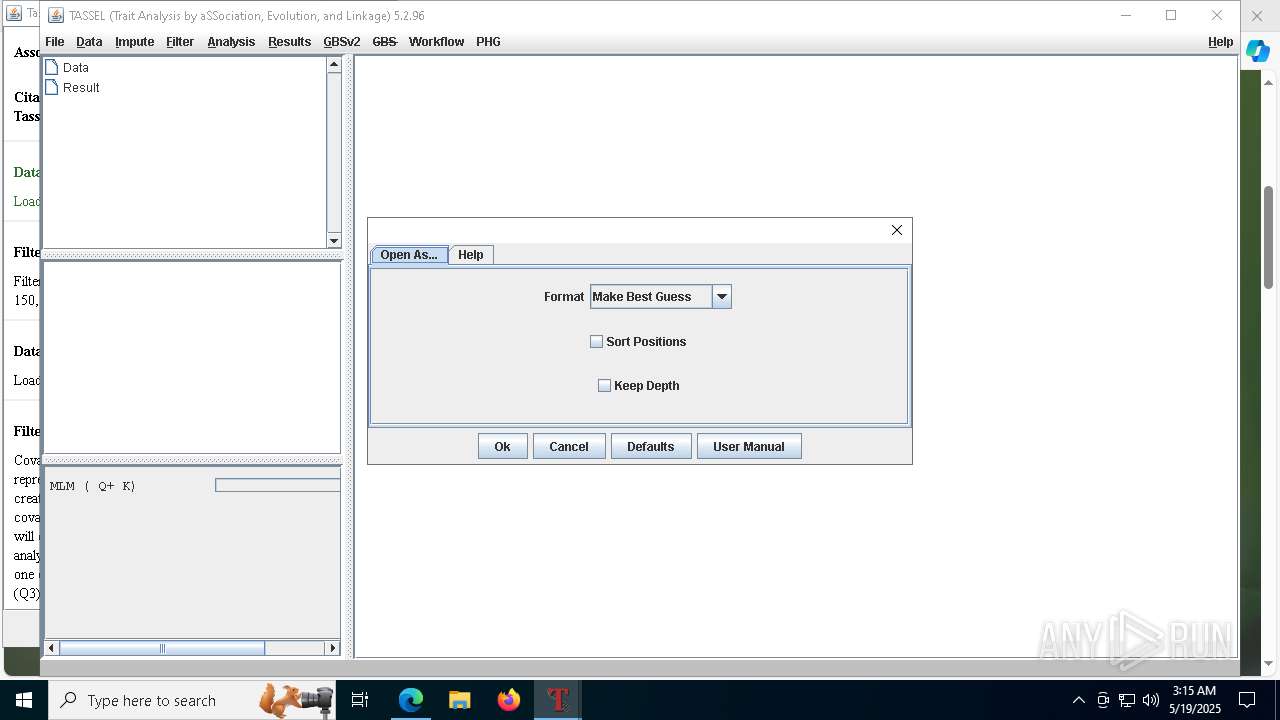Screen dimensions: 1280x720
Task: Open Firefox from the taskbar
Action: (509, 700)
